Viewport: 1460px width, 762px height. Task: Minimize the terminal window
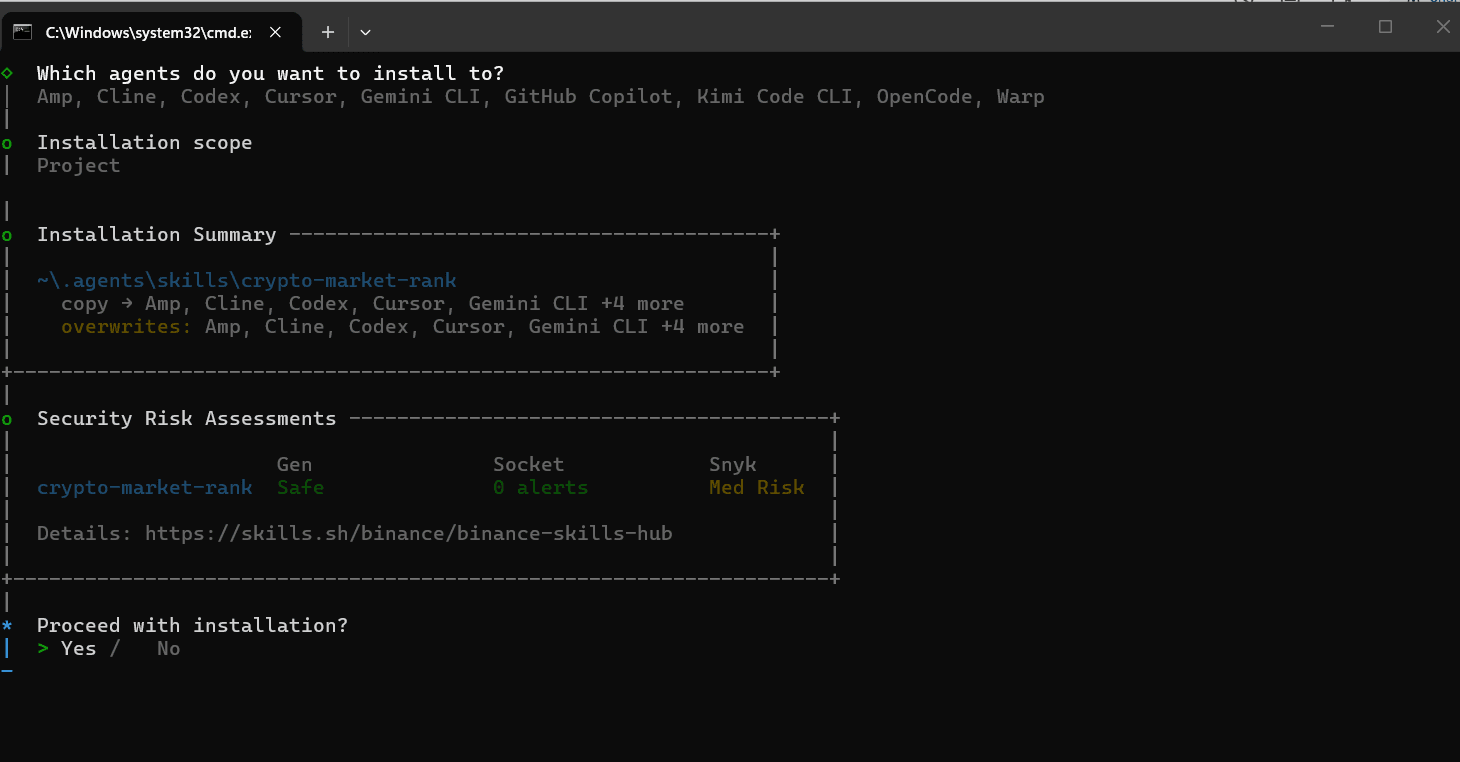1328,27
